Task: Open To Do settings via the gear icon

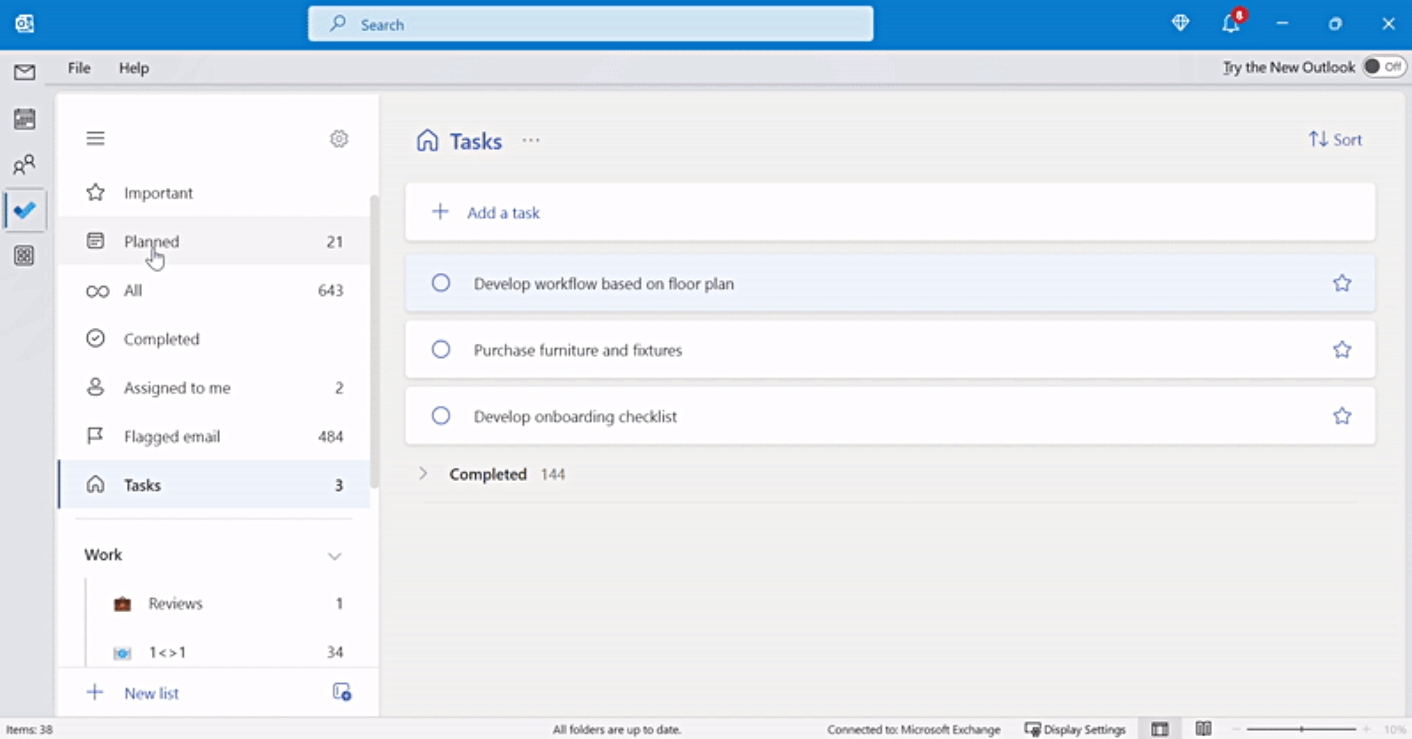Action: pyautogui.click(x=338, y=138)
